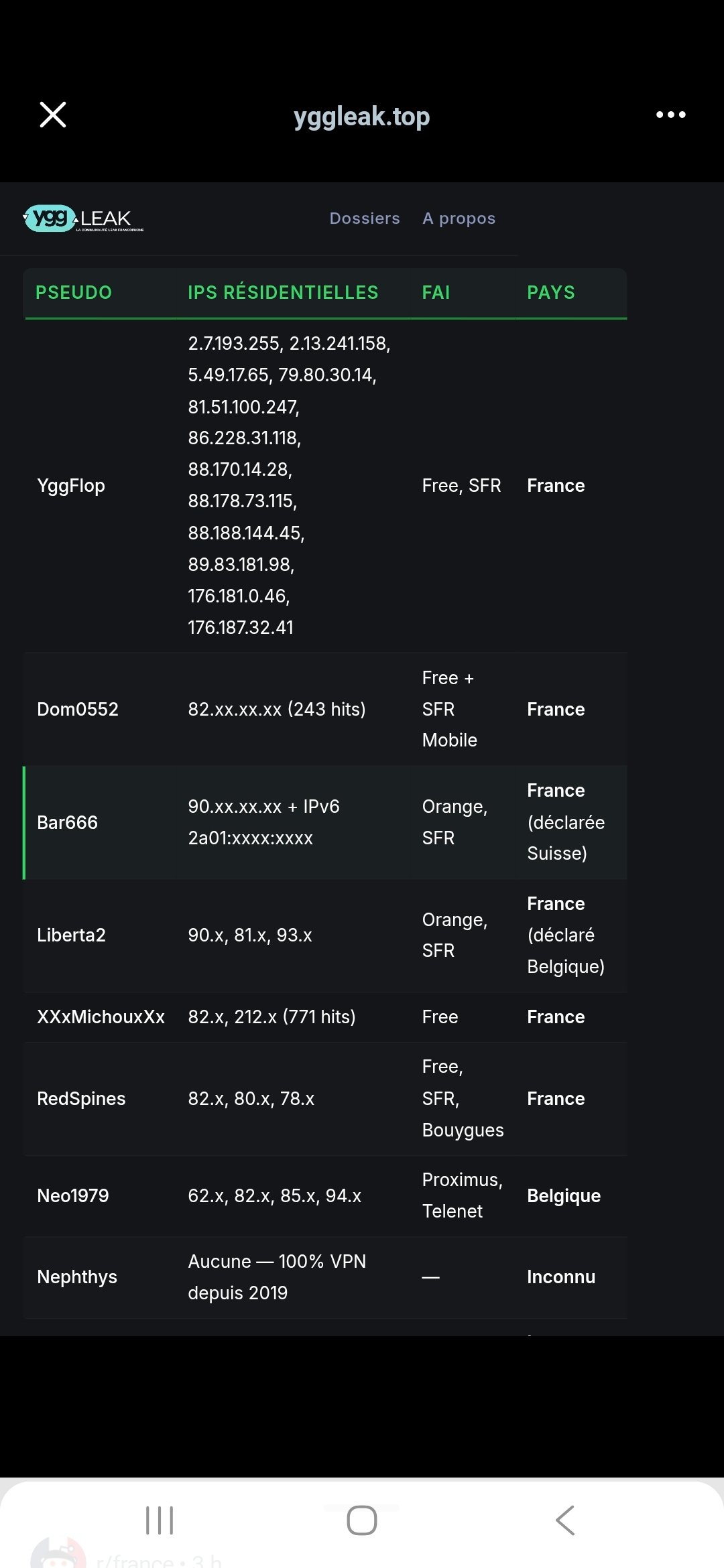The image size is (724, 1568).
Task: Select the RedSpines row
Action: coord(81,1098)
